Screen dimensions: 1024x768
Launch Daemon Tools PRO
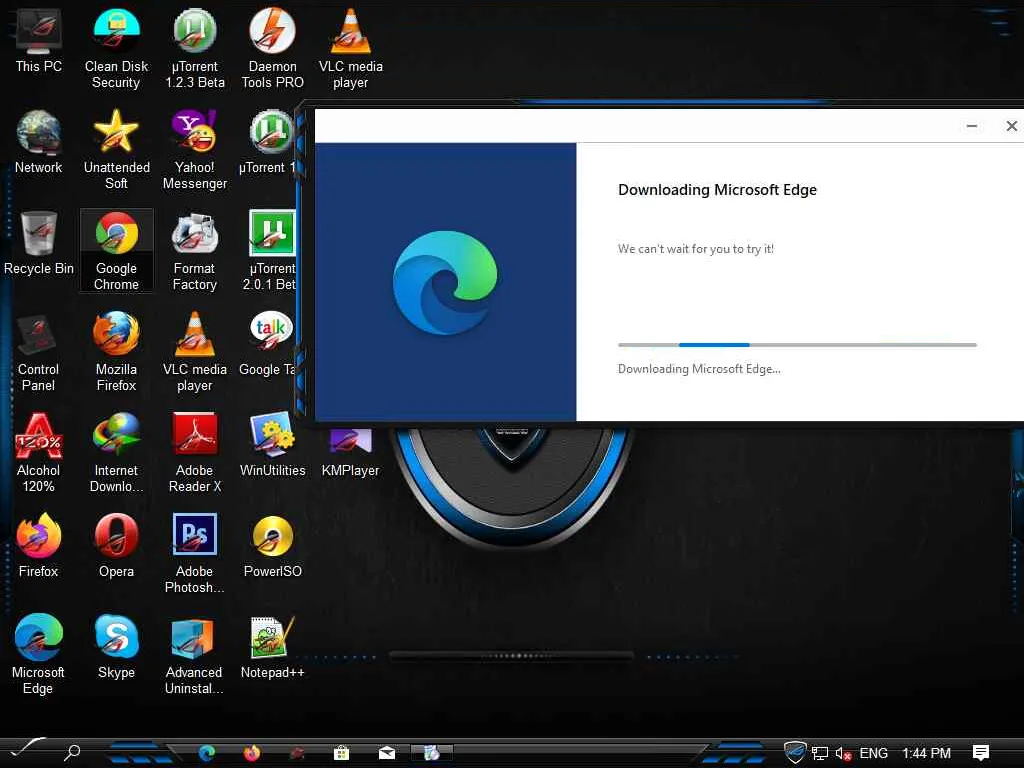(272, 48)
